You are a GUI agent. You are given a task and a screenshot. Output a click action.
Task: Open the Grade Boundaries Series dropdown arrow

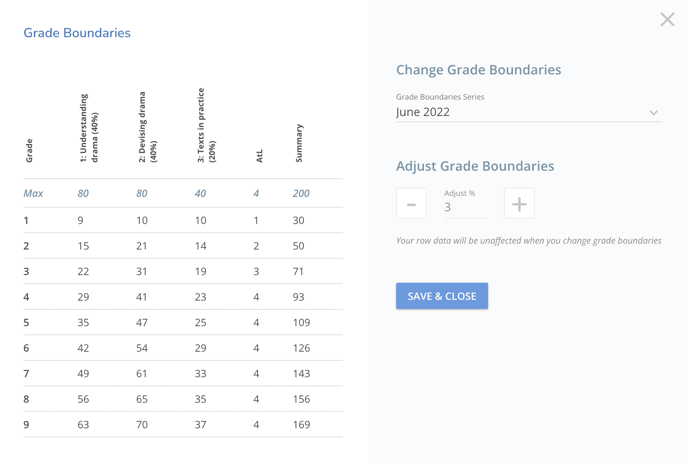653,113
